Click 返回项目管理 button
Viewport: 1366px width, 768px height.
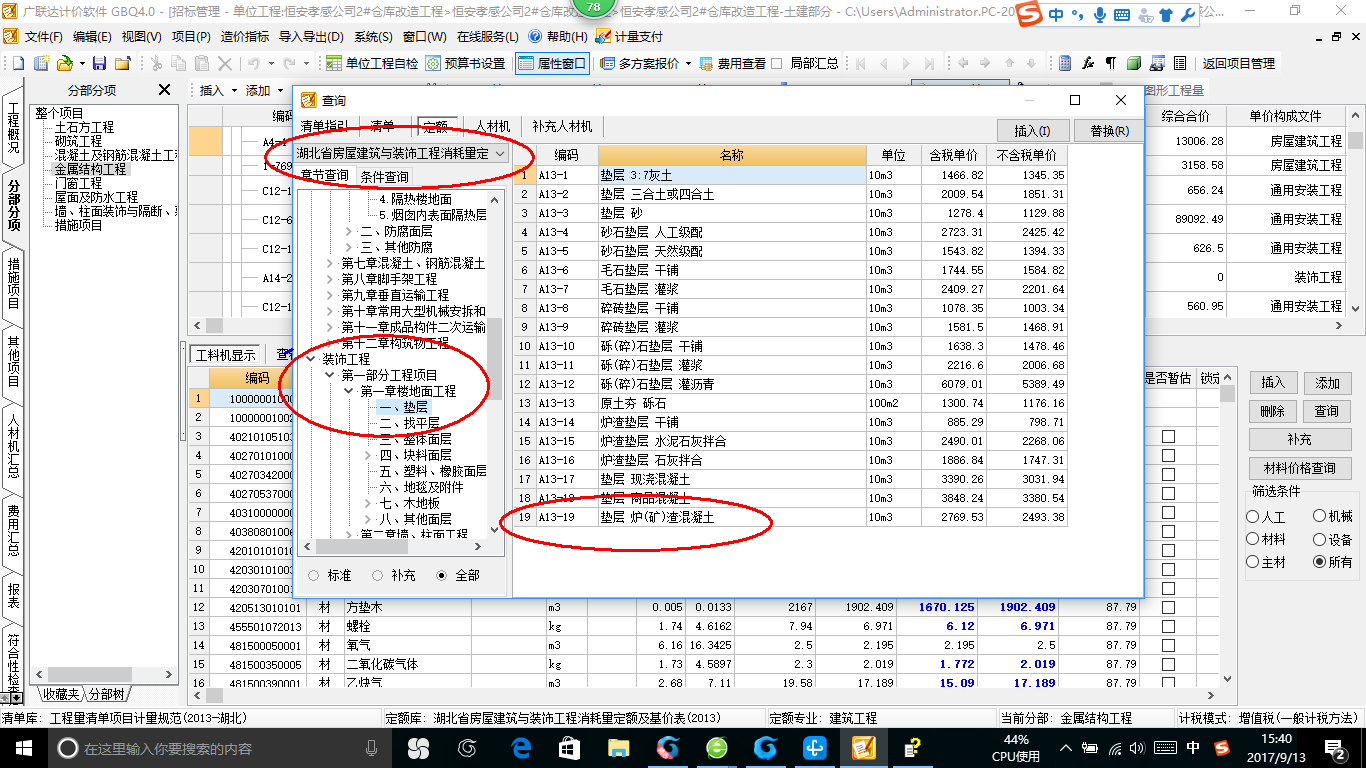pyautogui.click(x=1239, y=63)
